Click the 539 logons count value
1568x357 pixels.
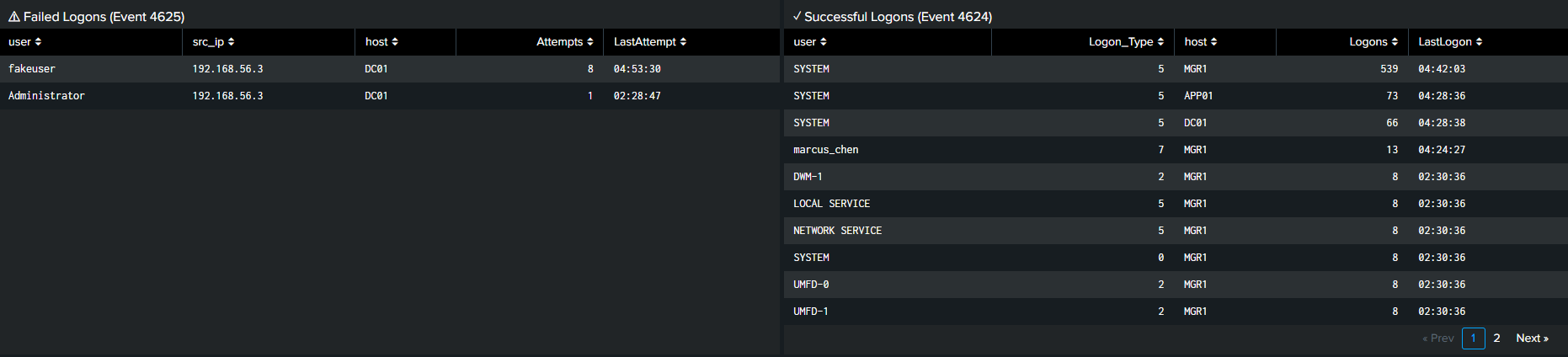point(1389,69)
